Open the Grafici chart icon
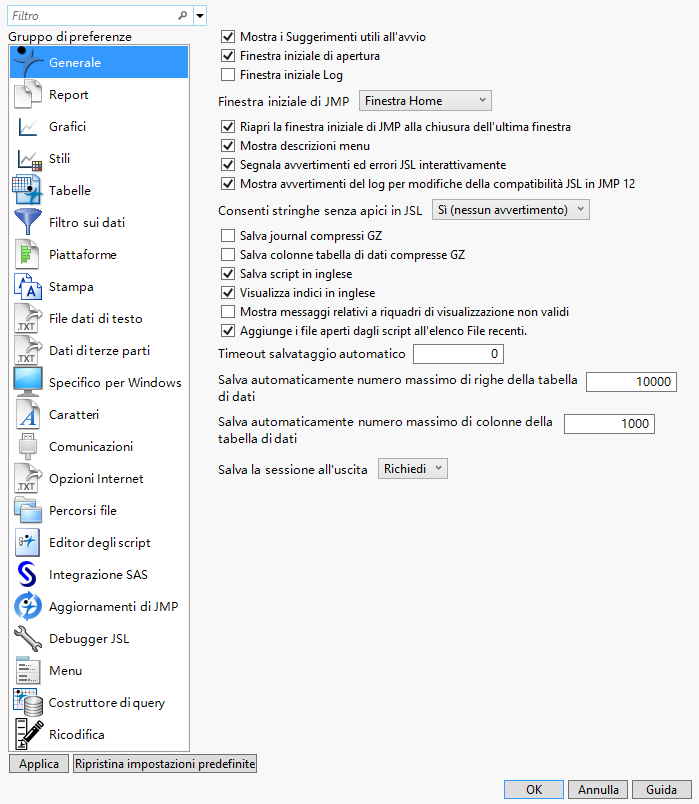The width and height of the screenshot is (699, 804). [28, 127]
